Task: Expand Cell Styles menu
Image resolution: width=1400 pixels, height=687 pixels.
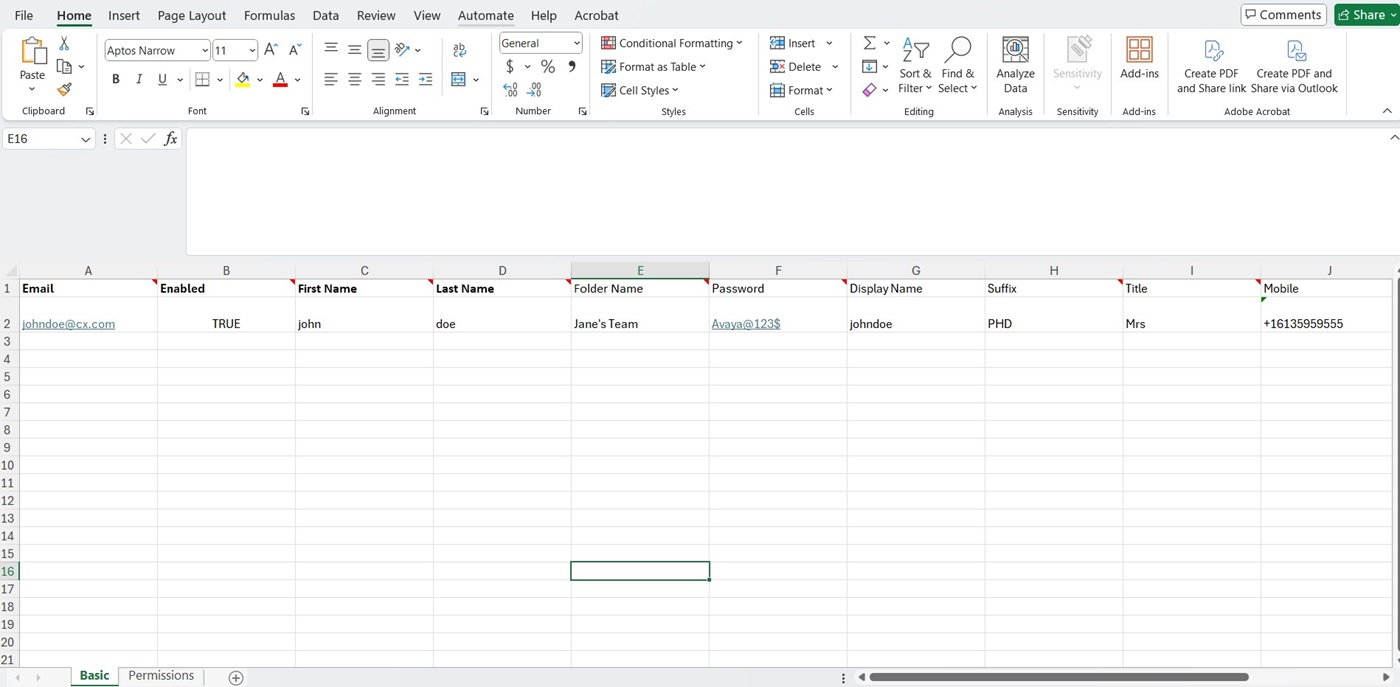Action: click(640, 90)
